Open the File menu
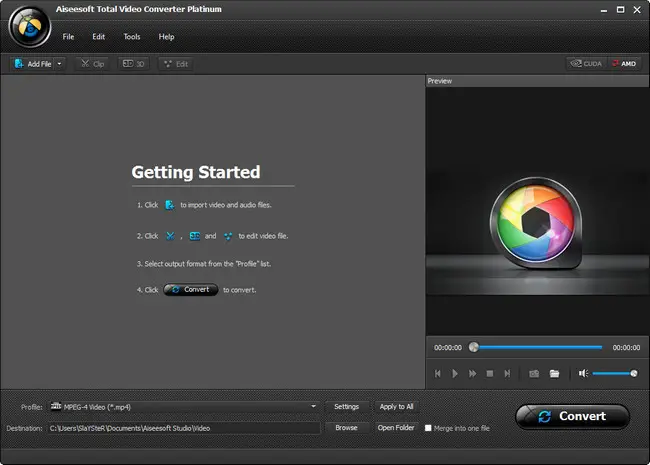650x465 pixels. click(x=68, y=37)
